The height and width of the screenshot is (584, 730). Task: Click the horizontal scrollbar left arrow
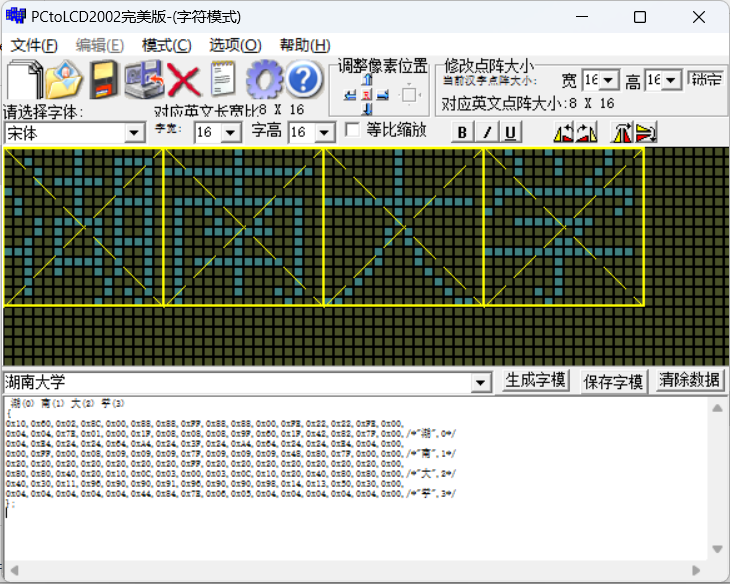point(14,570)
